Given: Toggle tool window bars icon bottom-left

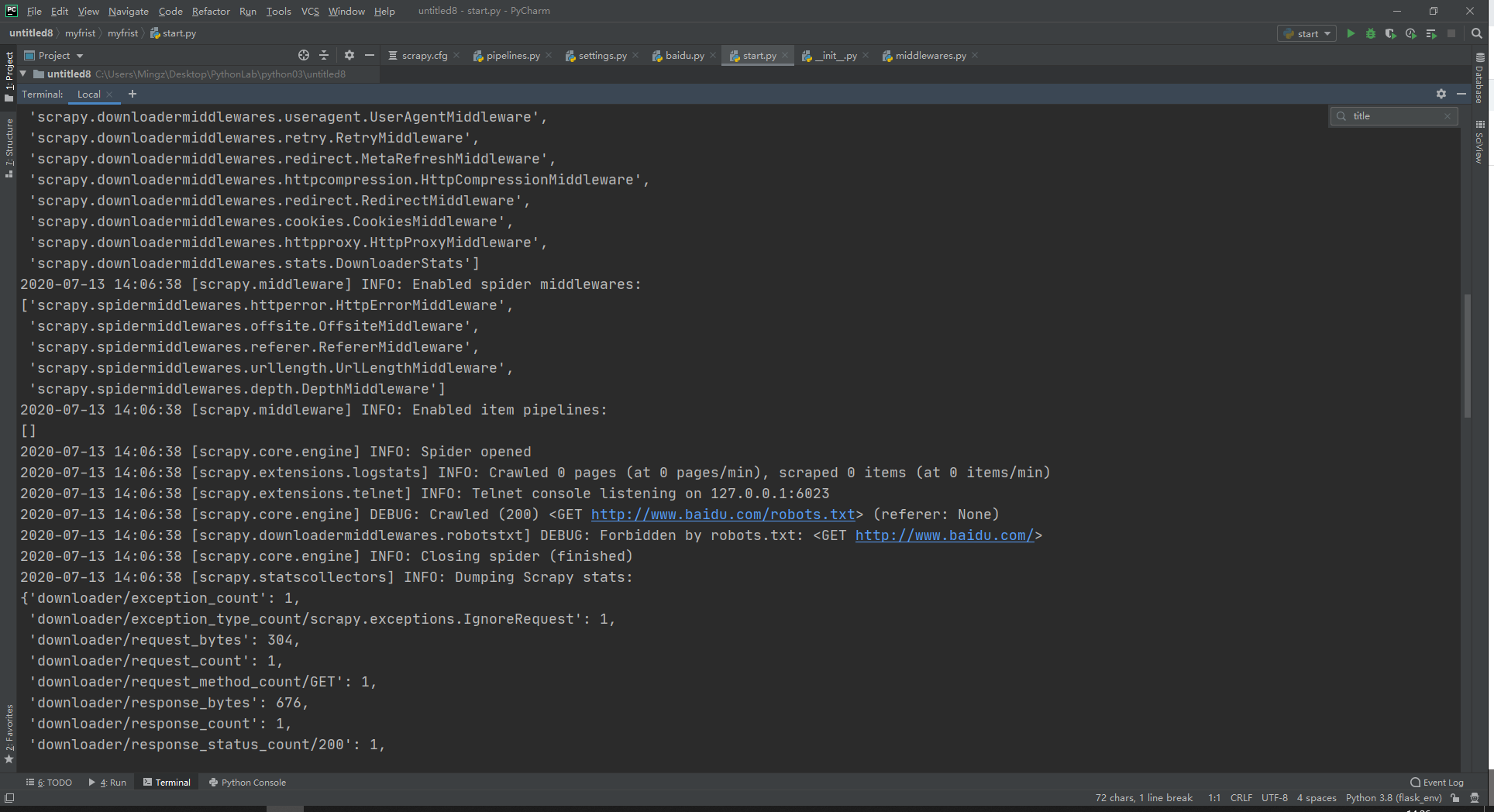Looking at the screenshot, I should (x=9, y=798).
